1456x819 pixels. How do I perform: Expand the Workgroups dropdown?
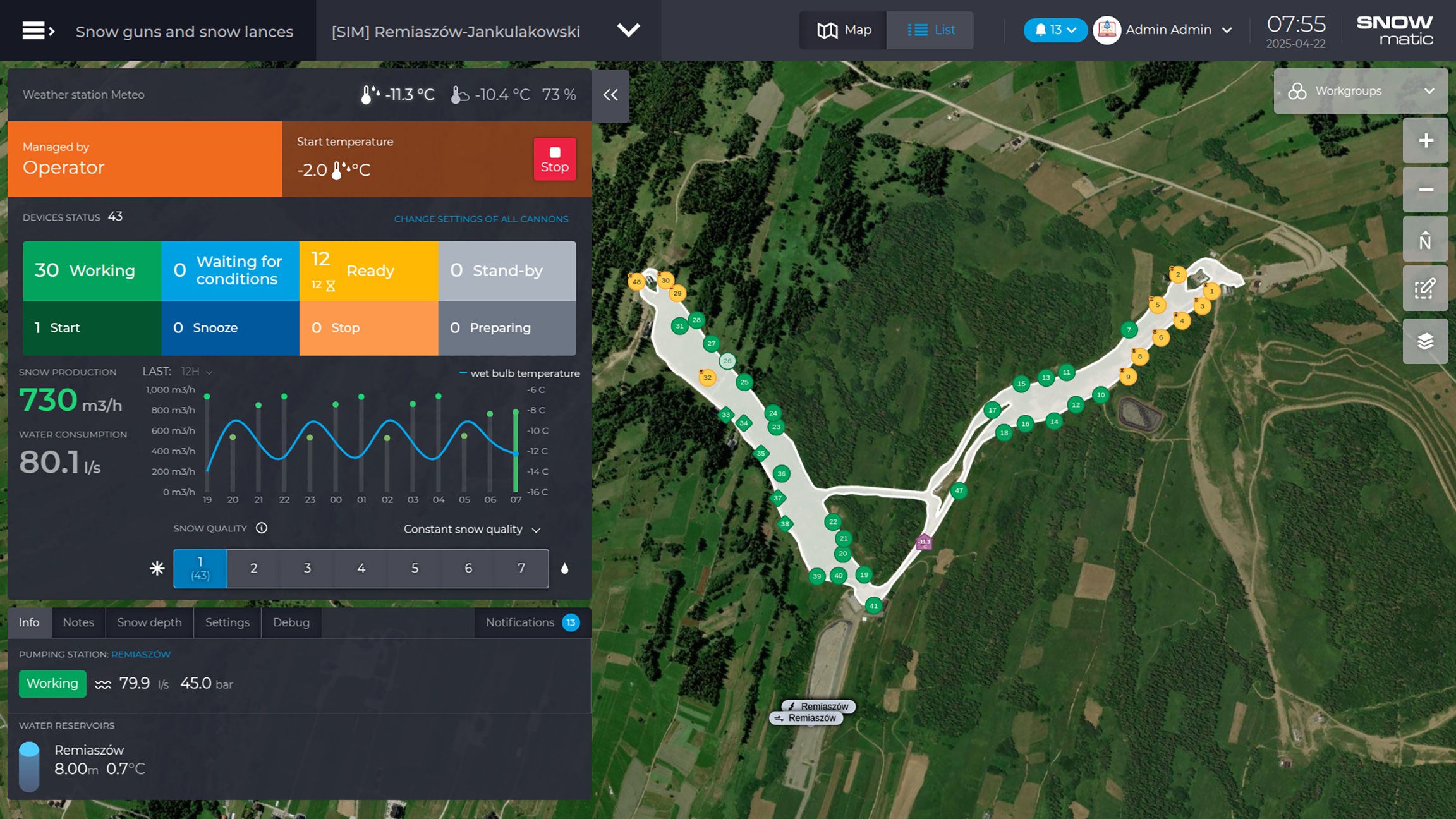pyautogui.click(x=1361, y=91)
